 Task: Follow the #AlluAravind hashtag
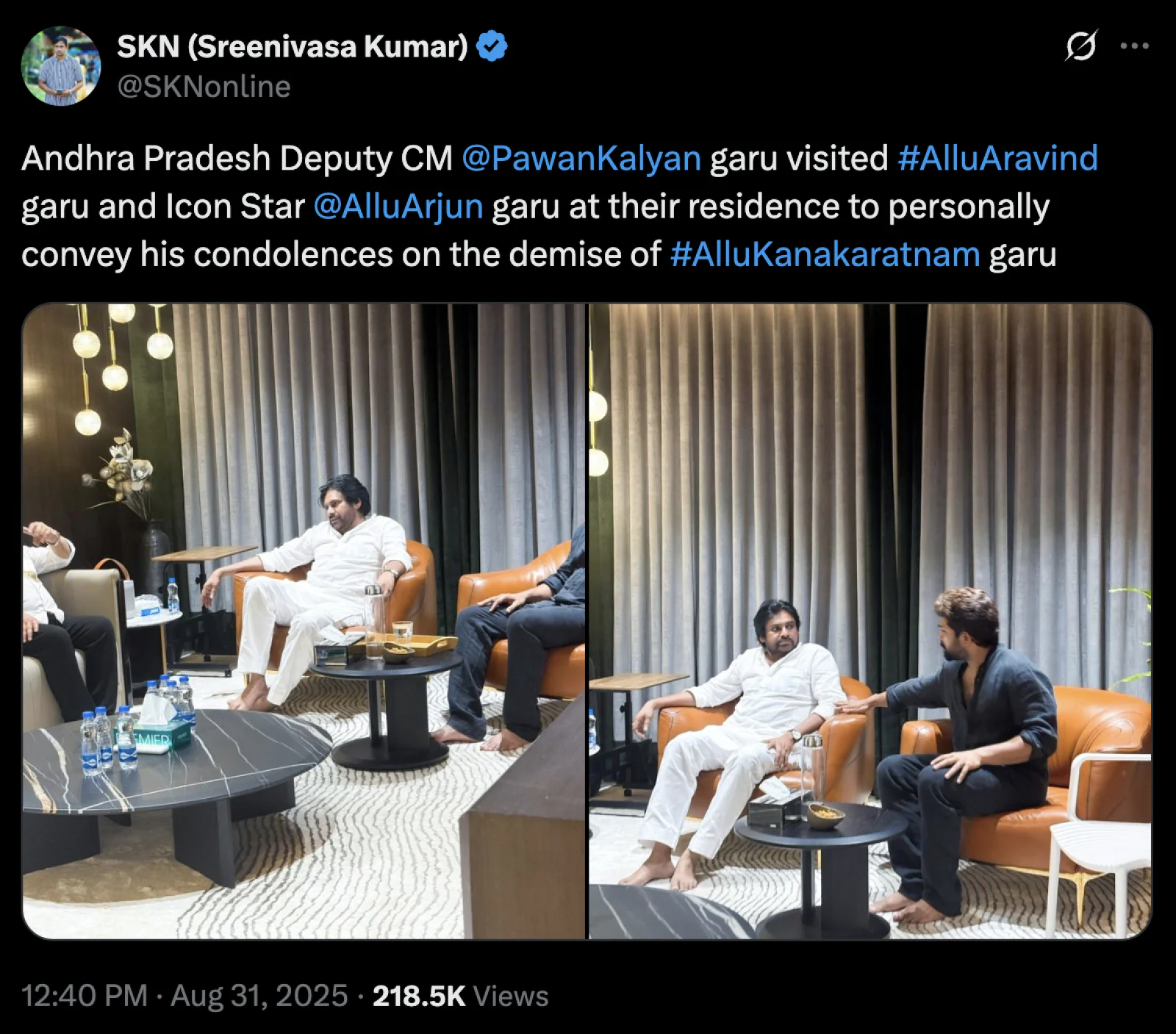point(997,158)
